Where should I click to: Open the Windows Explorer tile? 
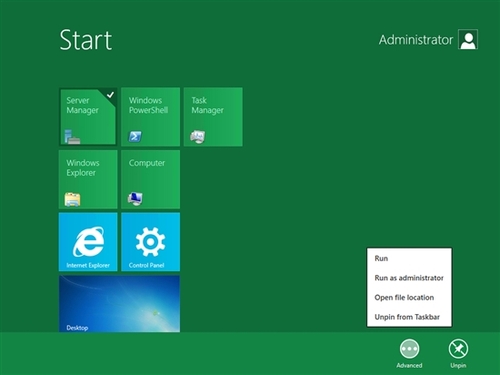[88, 179]
